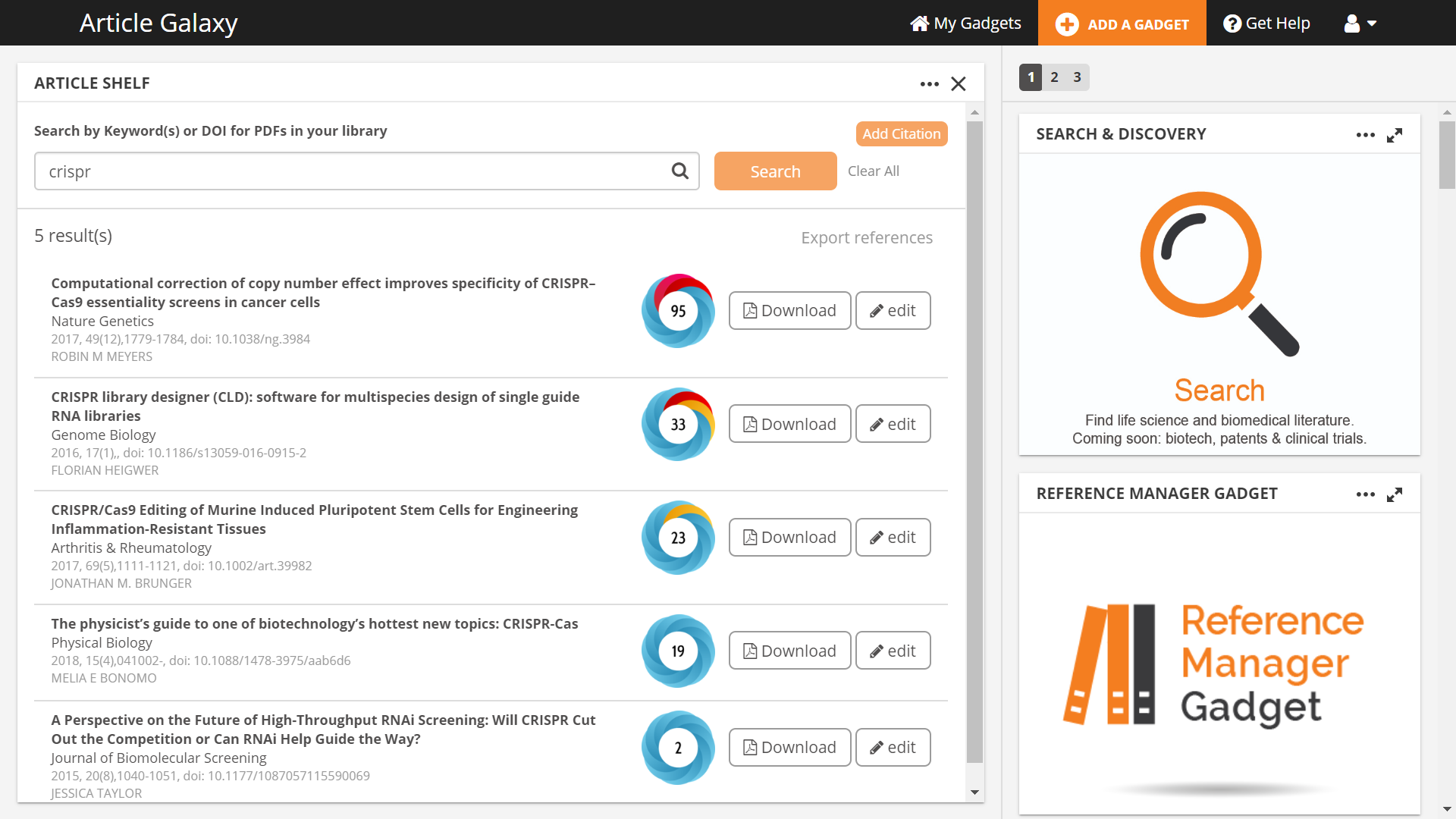Click Export references link
Image resolution: width=1456 pixels, height=819 pixels.
pyautogui.click(x=867, y=238)
